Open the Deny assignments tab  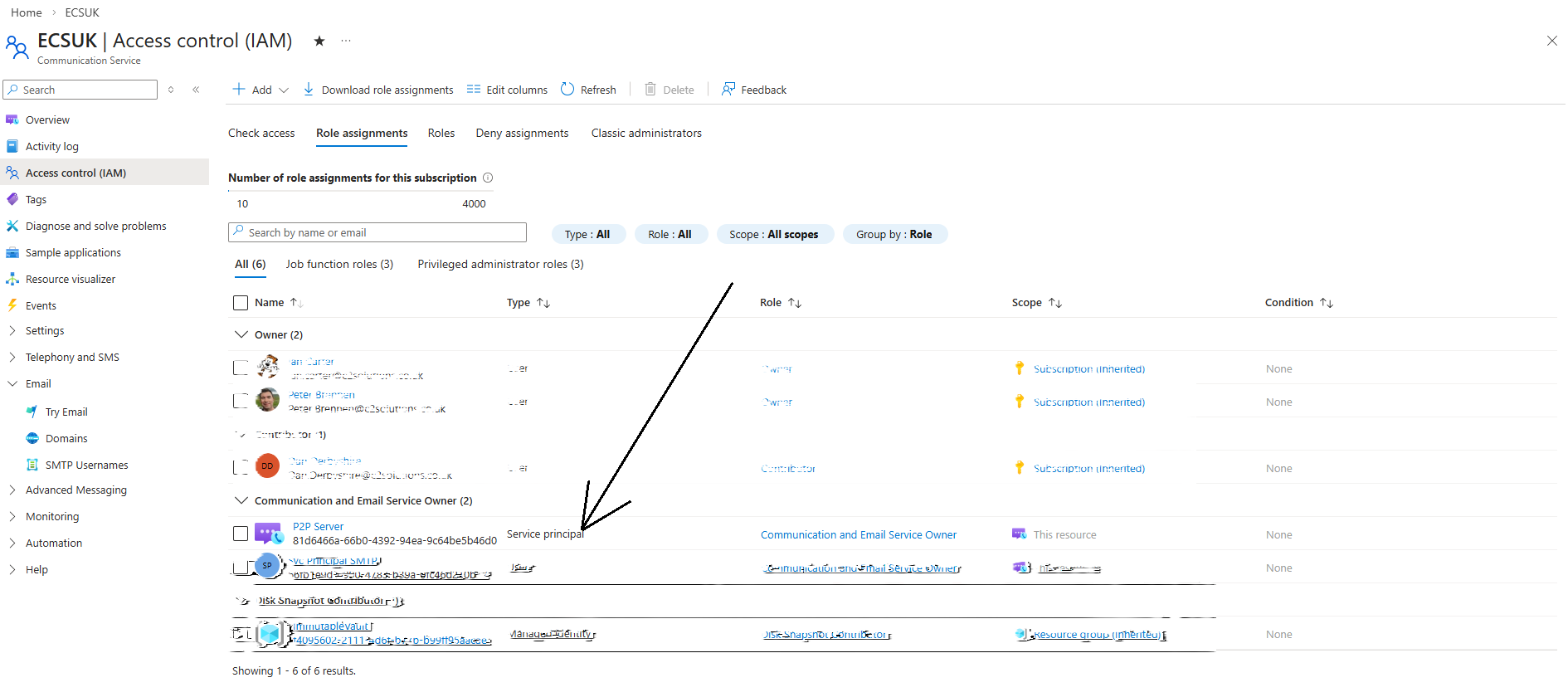pyautogui.click(x=523, y=133)
